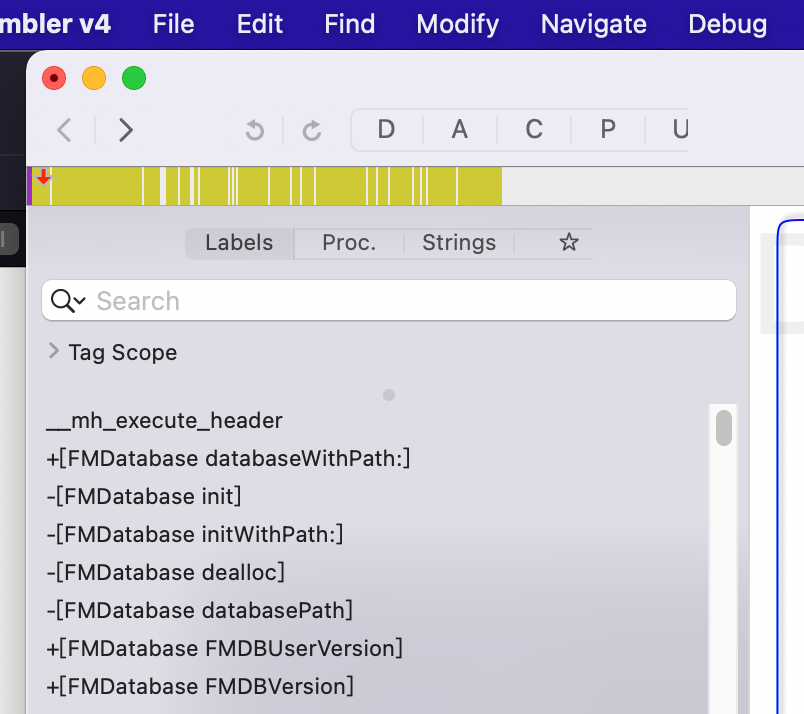Screen dimensions: 804x714
Task: Click the green zoom window button
Action: [x=134, y=78]
